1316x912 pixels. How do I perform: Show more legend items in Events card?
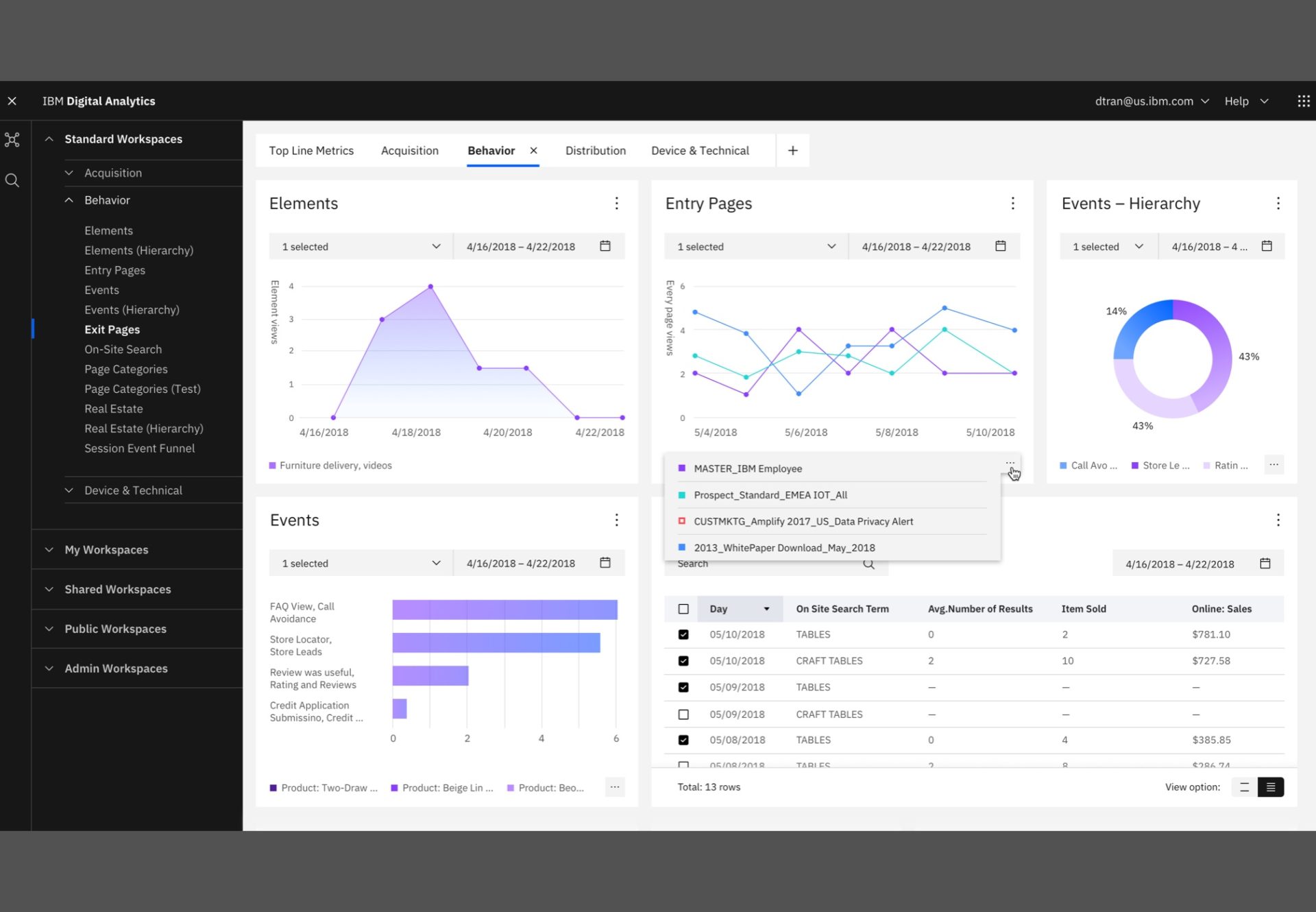[615, 787]
